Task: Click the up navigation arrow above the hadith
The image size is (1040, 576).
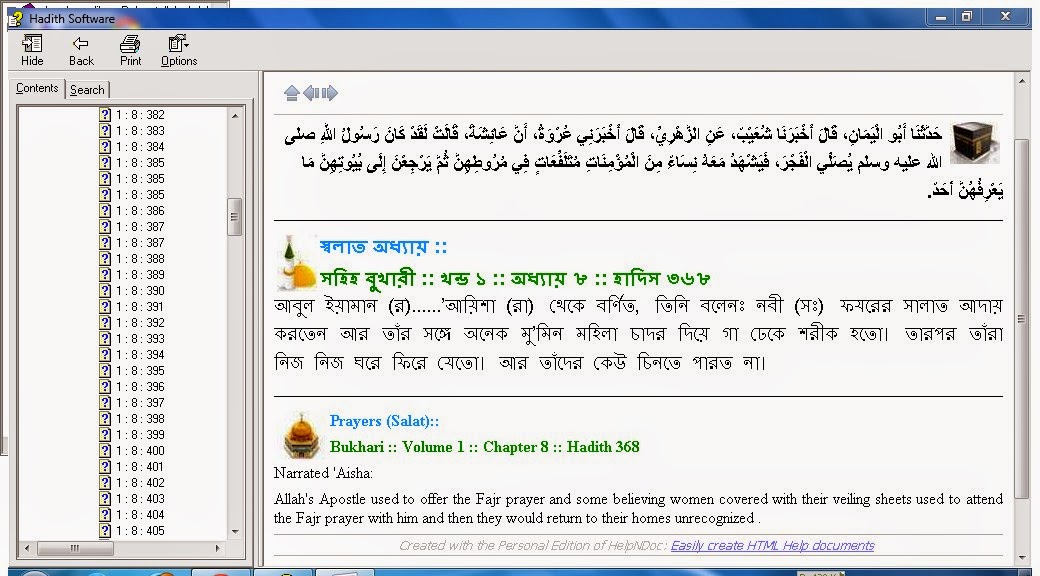Action: (291, 92)
